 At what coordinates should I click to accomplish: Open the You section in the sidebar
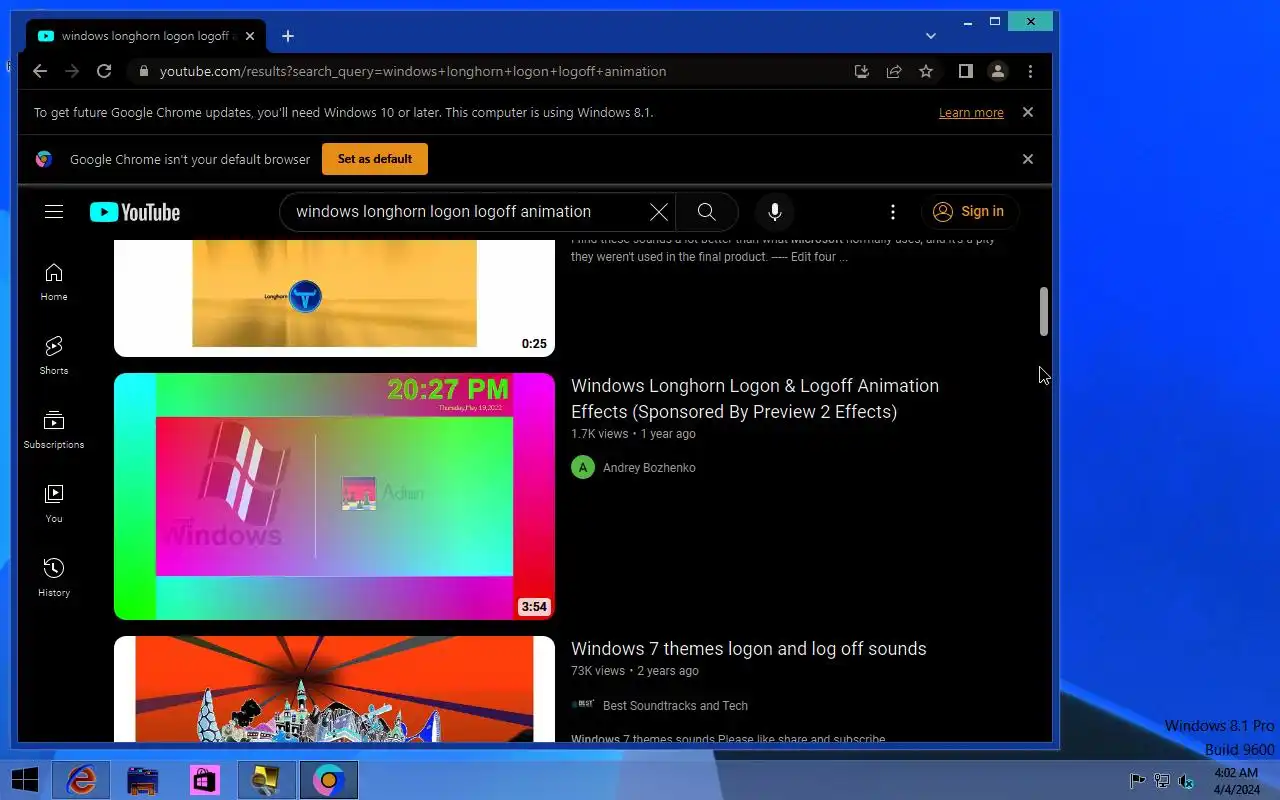(x=54, y=504)
